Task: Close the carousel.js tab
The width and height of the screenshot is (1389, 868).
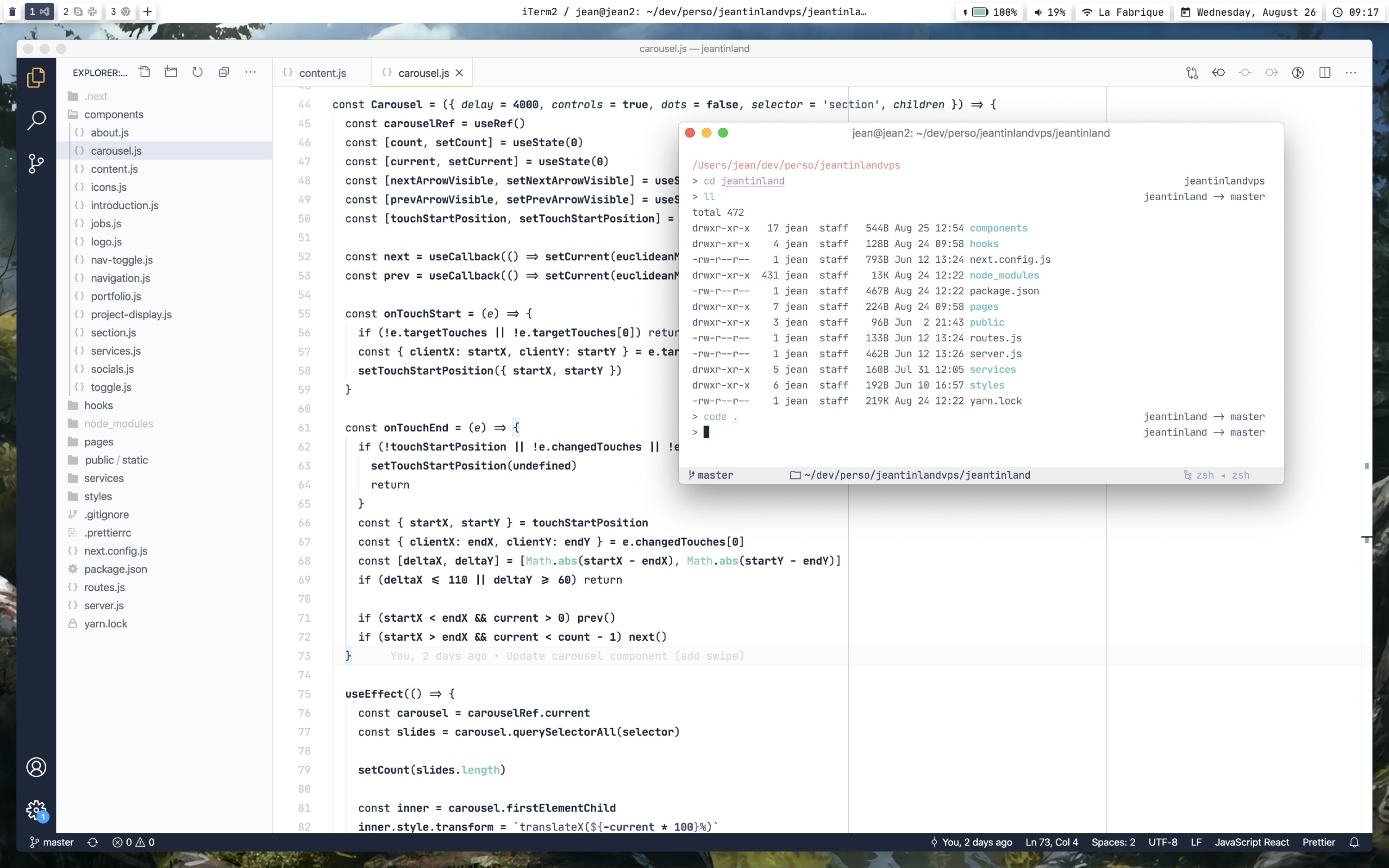Action: coord(459,73)
